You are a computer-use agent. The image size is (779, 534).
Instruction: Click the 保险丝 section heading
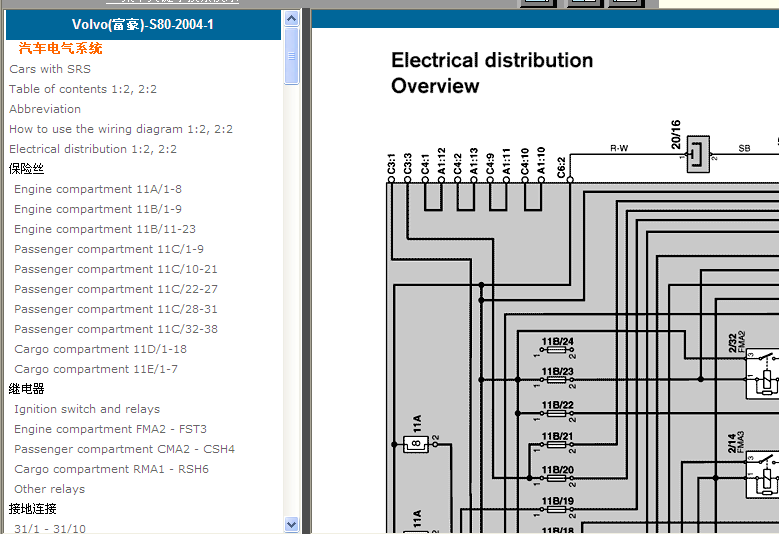pyautogui.click(x=26, y=169)
